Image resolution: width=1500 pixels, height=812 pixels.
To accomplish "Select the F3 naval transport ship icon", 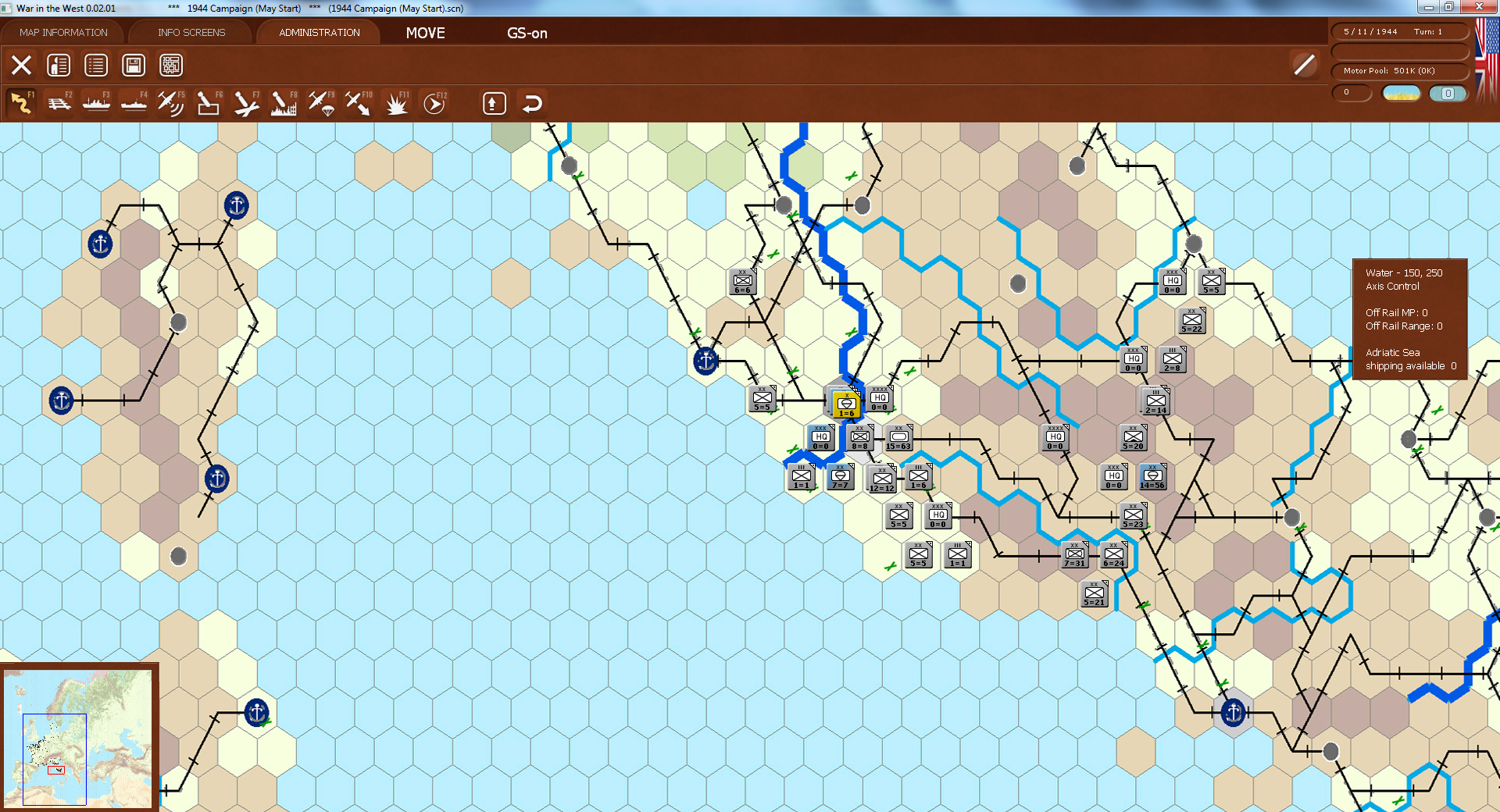I will point(96,103).
